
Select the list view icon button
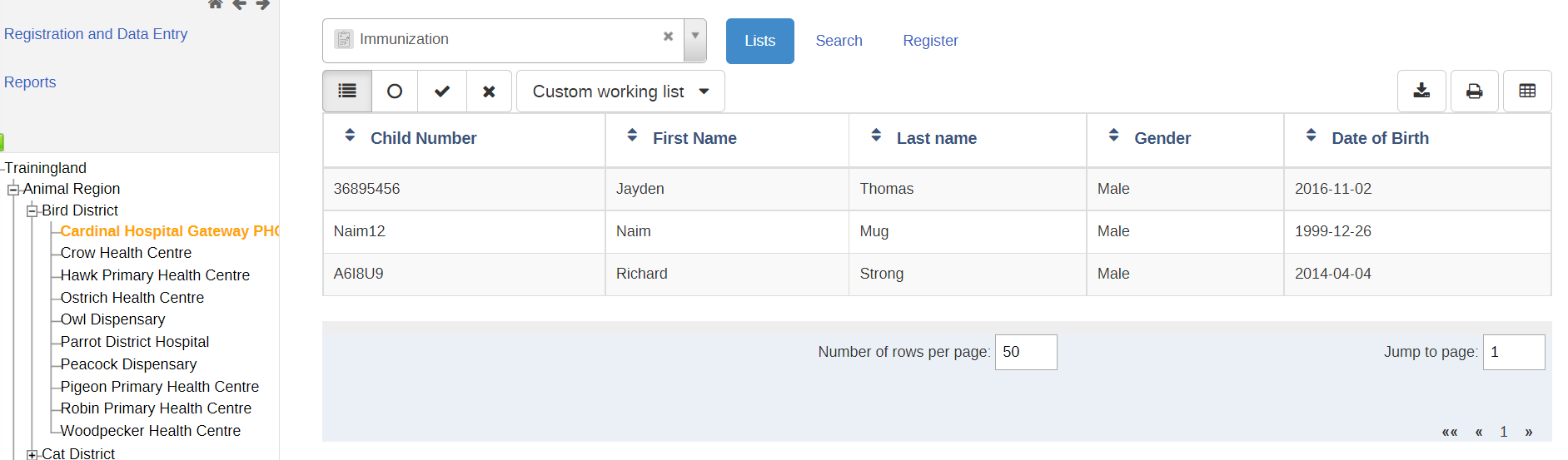(347, 92)
